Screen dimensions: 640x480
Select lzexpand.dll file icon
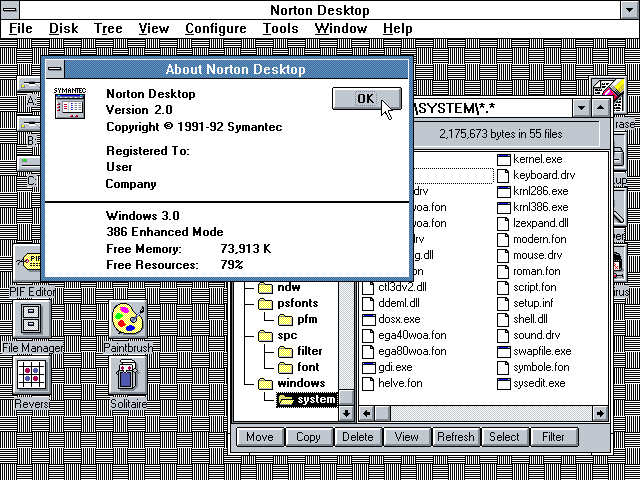tap(504, 223)
